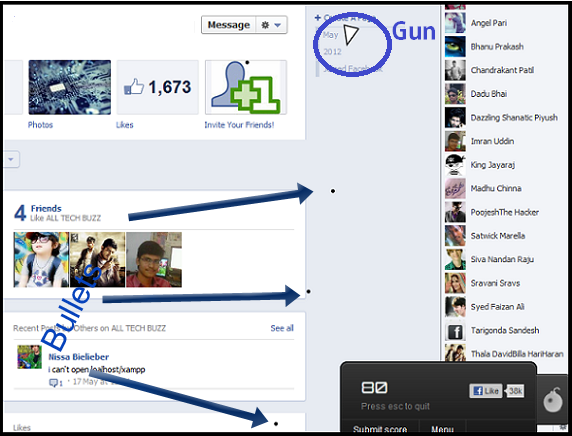This screenshot has width=572, height=436.
Task: Click the Invite Your Friends plus-one icon
Action: pos(246,87)
